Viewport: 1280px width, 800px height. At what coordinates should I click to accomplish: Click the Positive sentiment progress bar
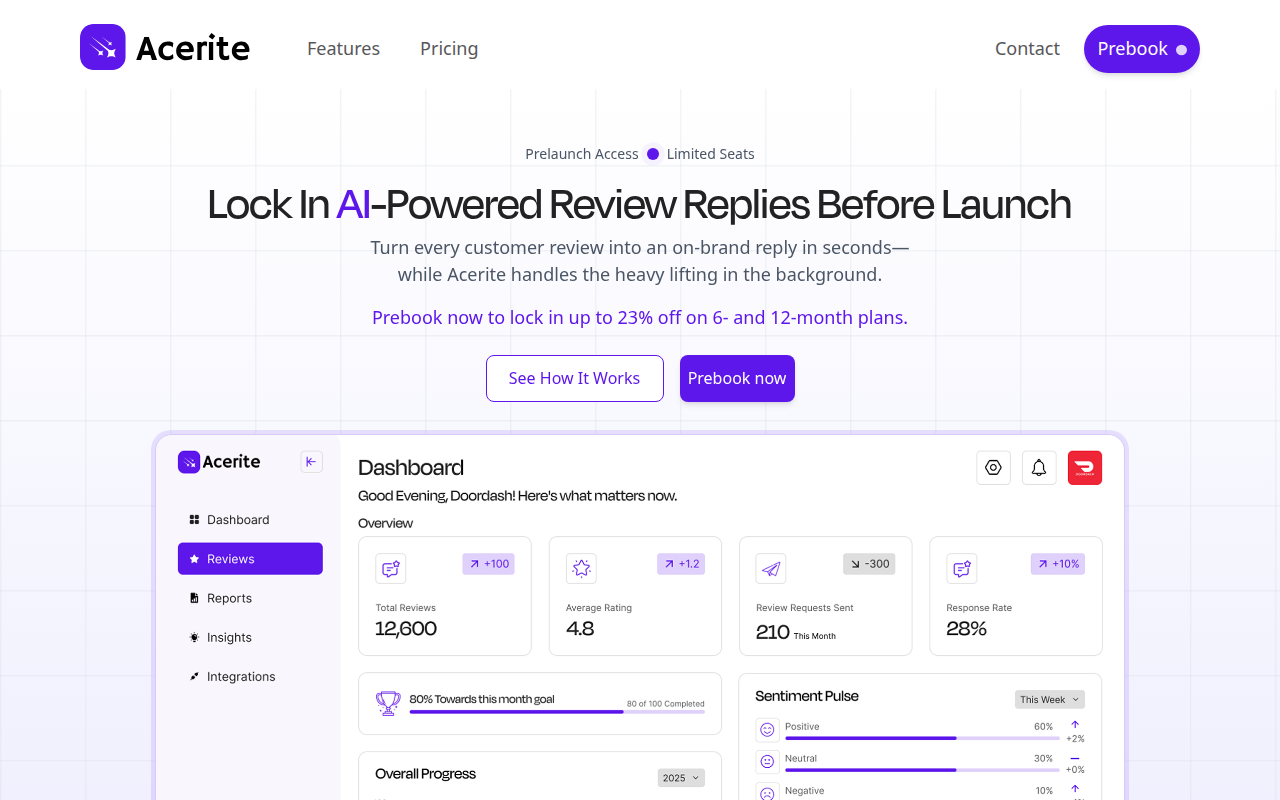click(922, 738)
